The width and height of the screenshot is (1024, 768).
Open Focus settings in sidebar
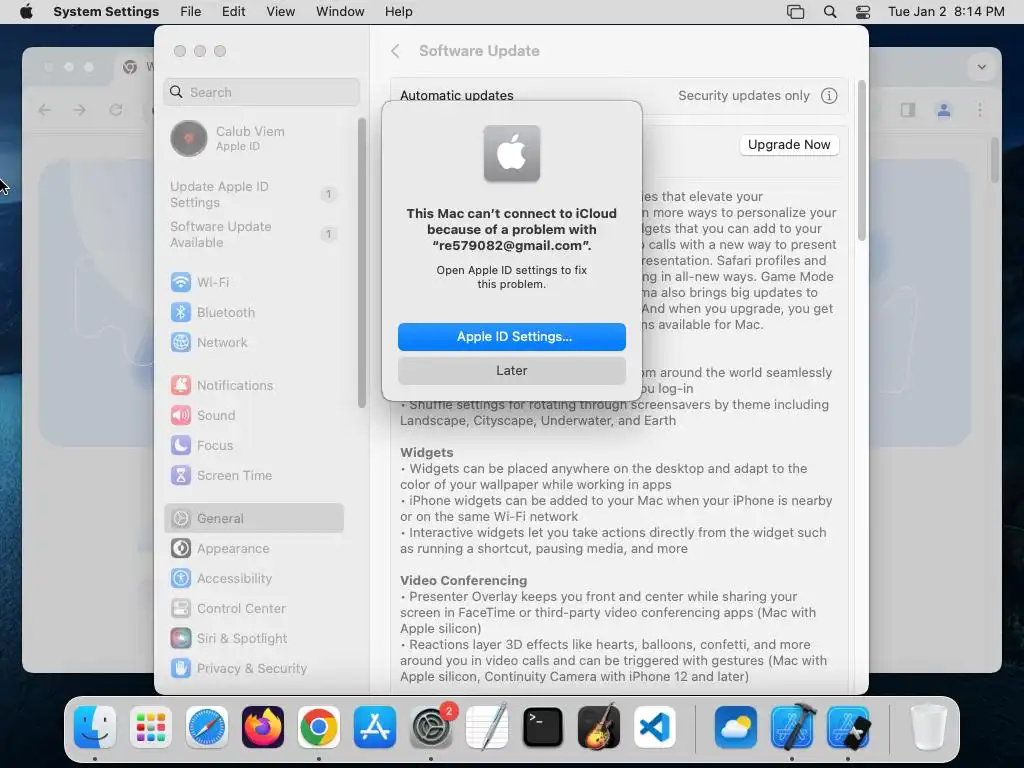point(255,445)
